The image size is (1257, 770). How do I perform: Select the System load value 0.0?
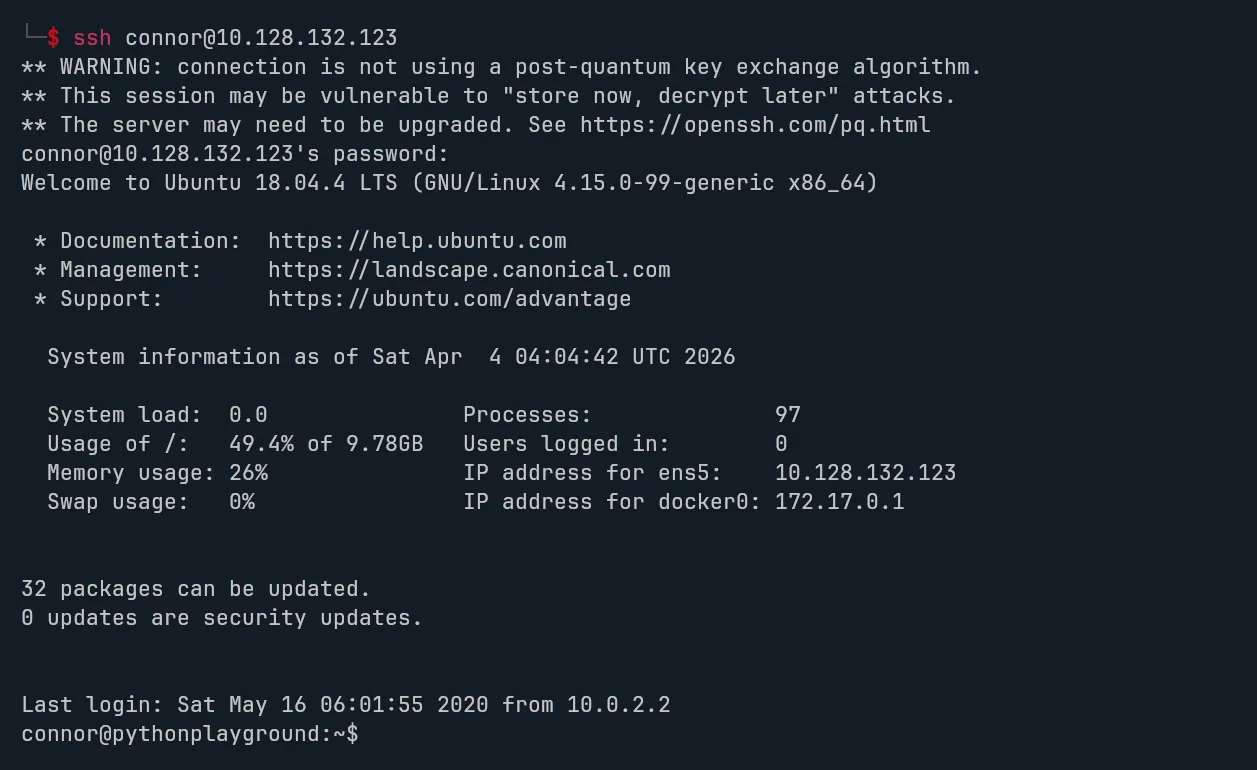[248, 415]
